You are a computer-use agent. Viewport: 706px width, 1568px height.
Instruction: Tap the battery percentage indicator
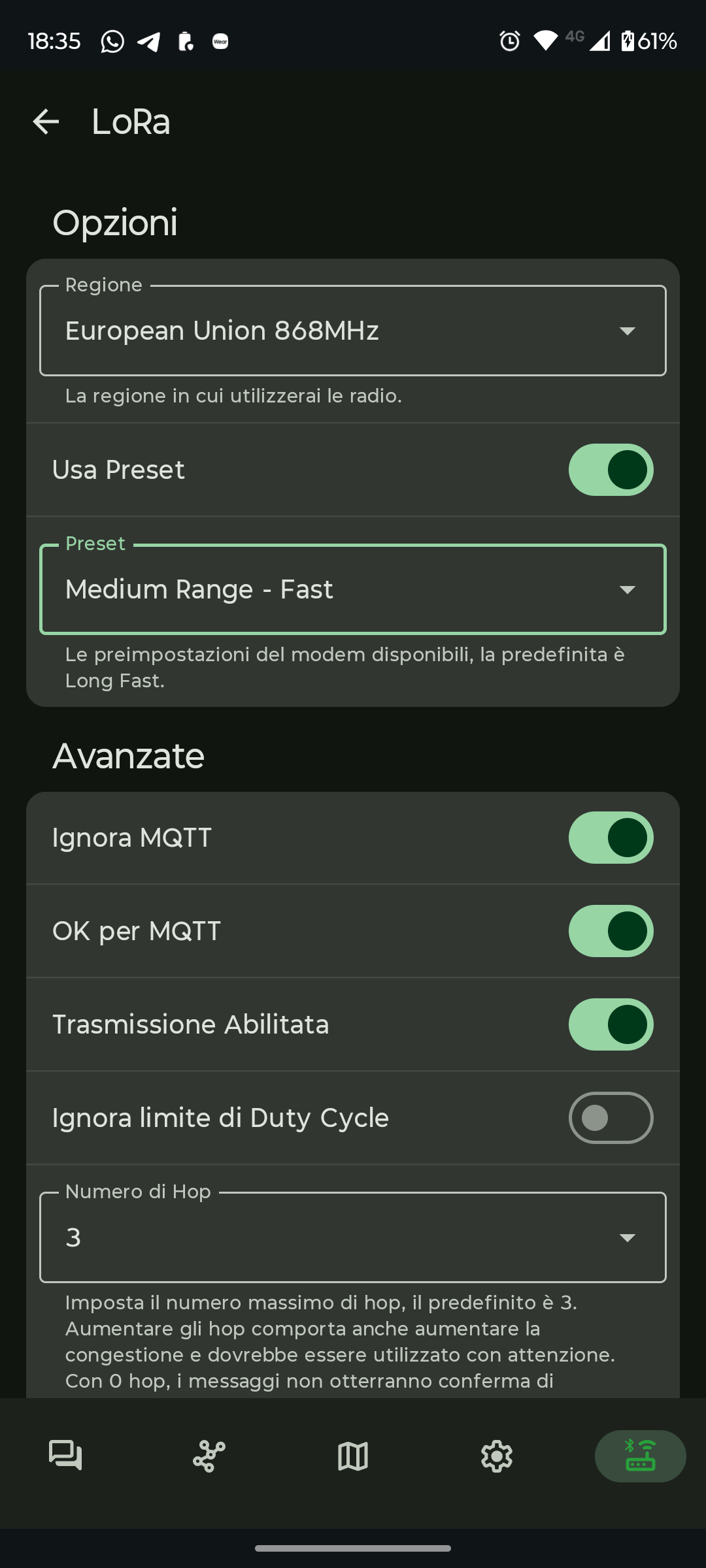(656, 41)
